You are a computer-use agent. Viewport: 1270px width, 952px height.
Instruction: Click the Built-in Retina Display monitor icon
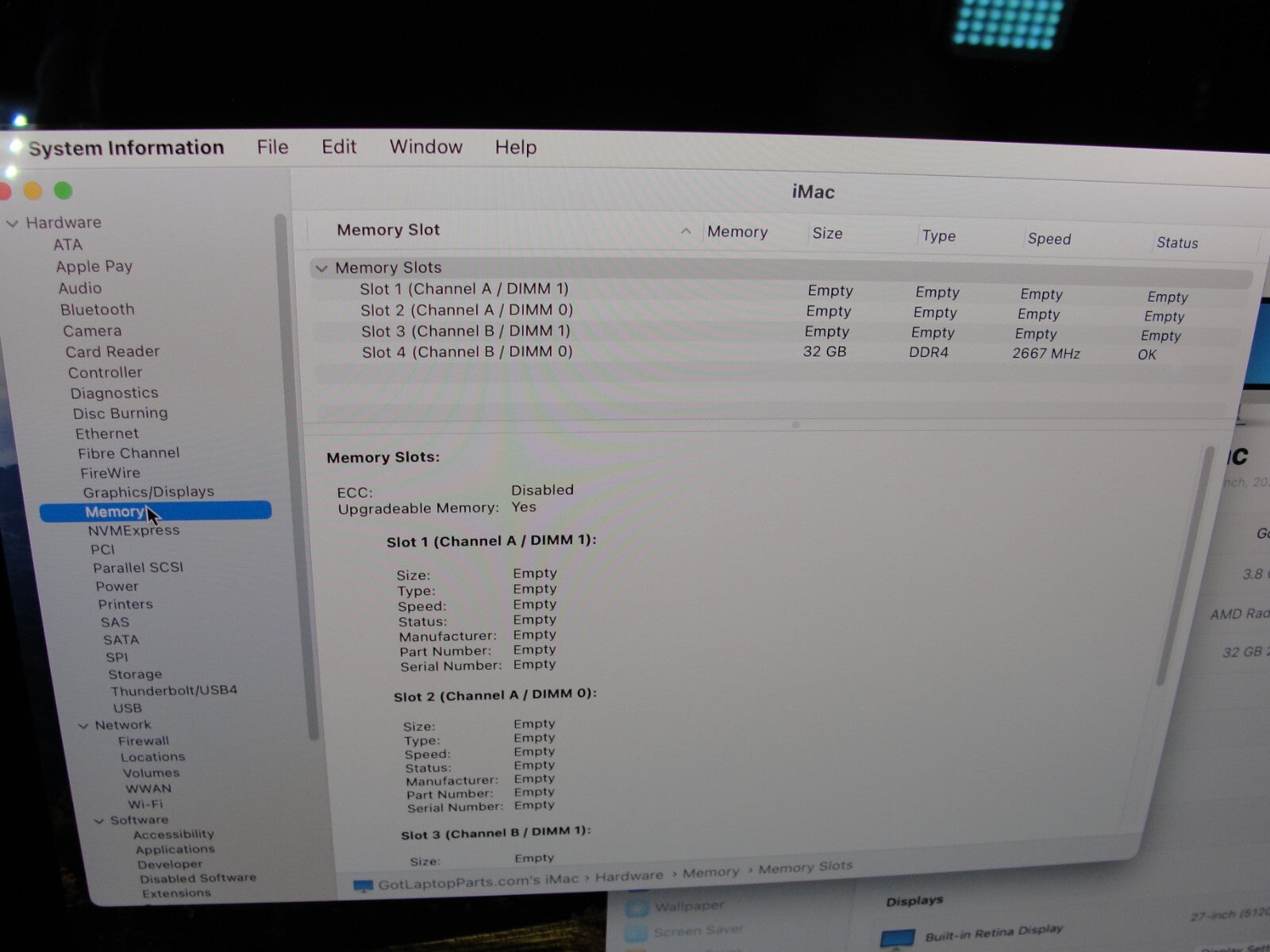point(898,939)
